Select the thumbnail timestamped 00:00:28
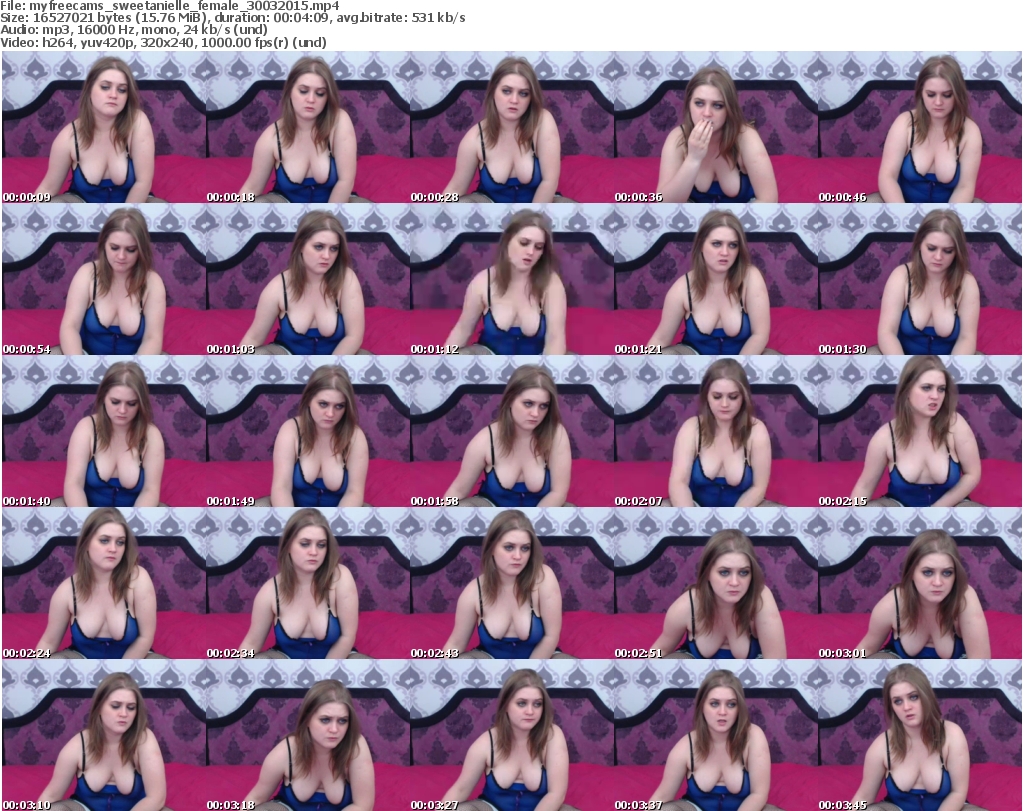The width and height of the screenshot is (1024, 811). pos(512,127)
